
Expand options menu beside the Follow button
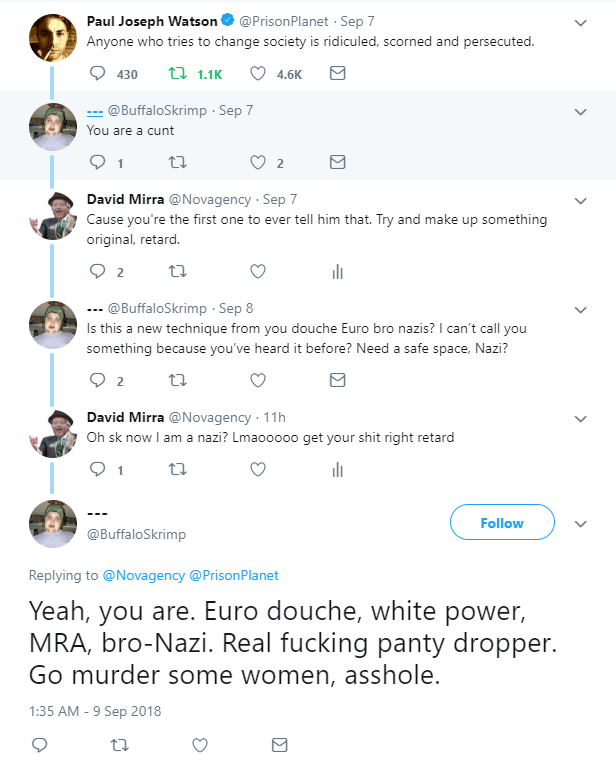tap(581, 523)
